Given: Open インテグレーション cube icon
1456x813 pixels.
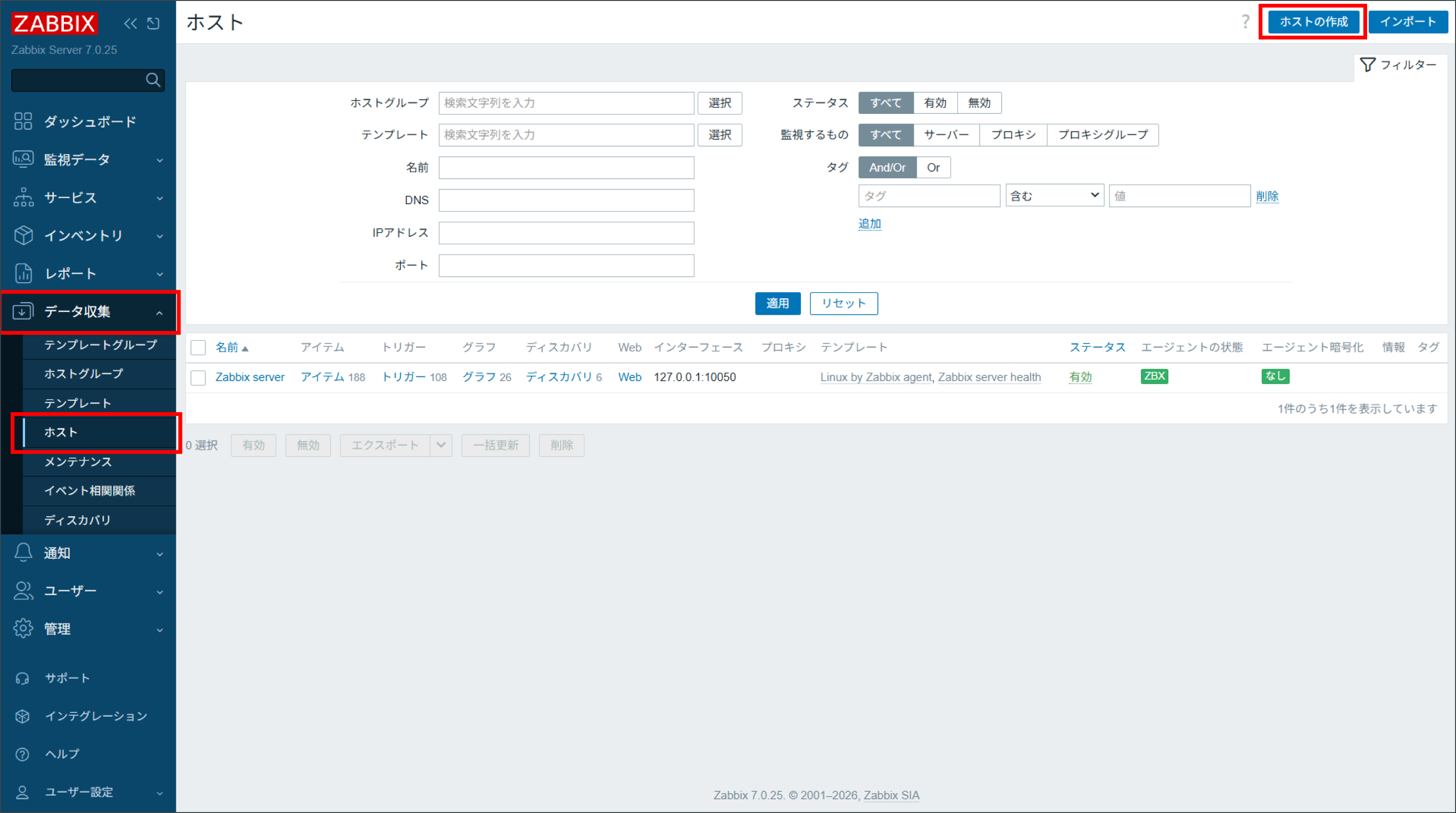Looking at the screenshot, I should (x=23, y=716).
